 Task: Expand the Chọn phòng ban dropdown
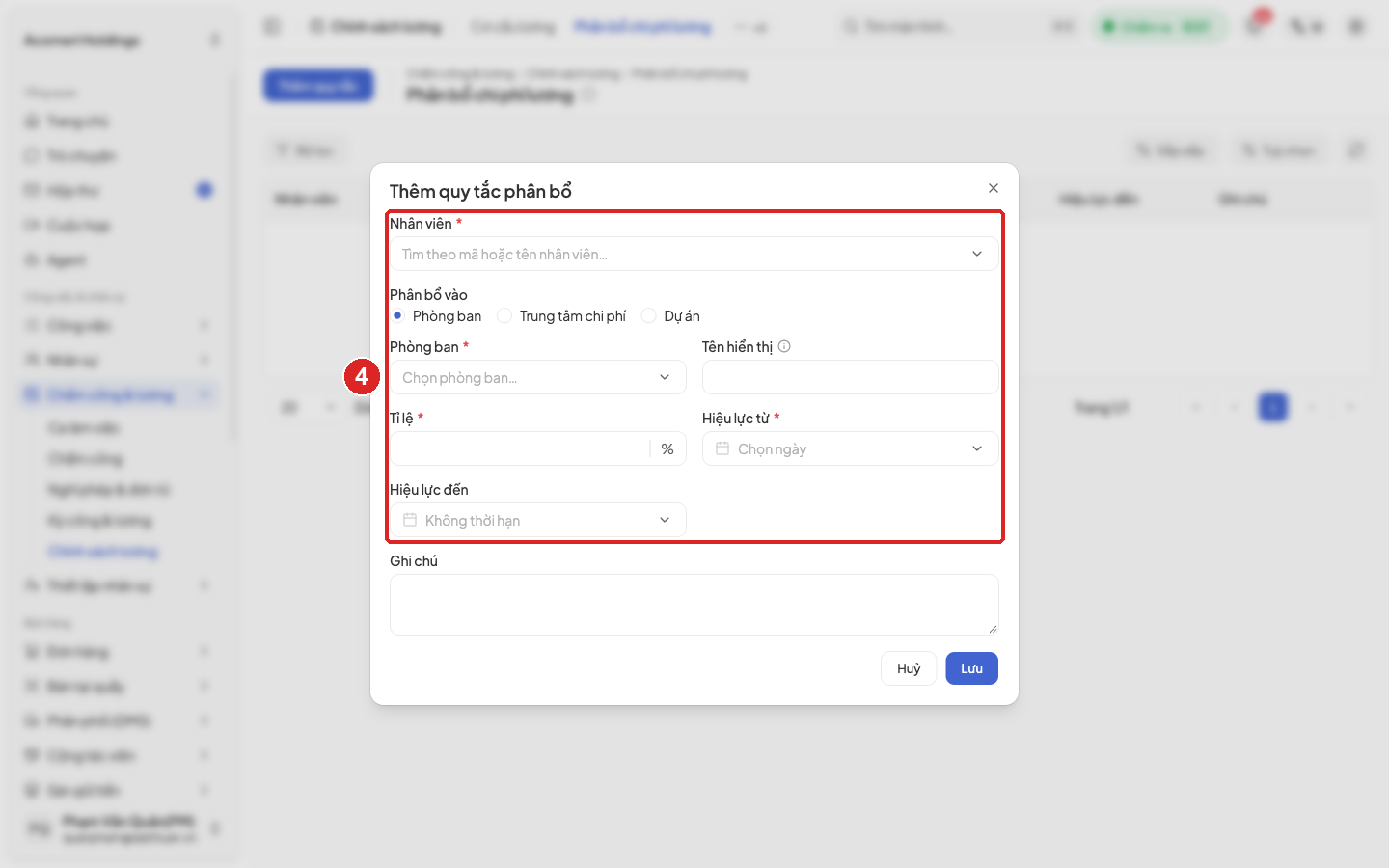538,377
